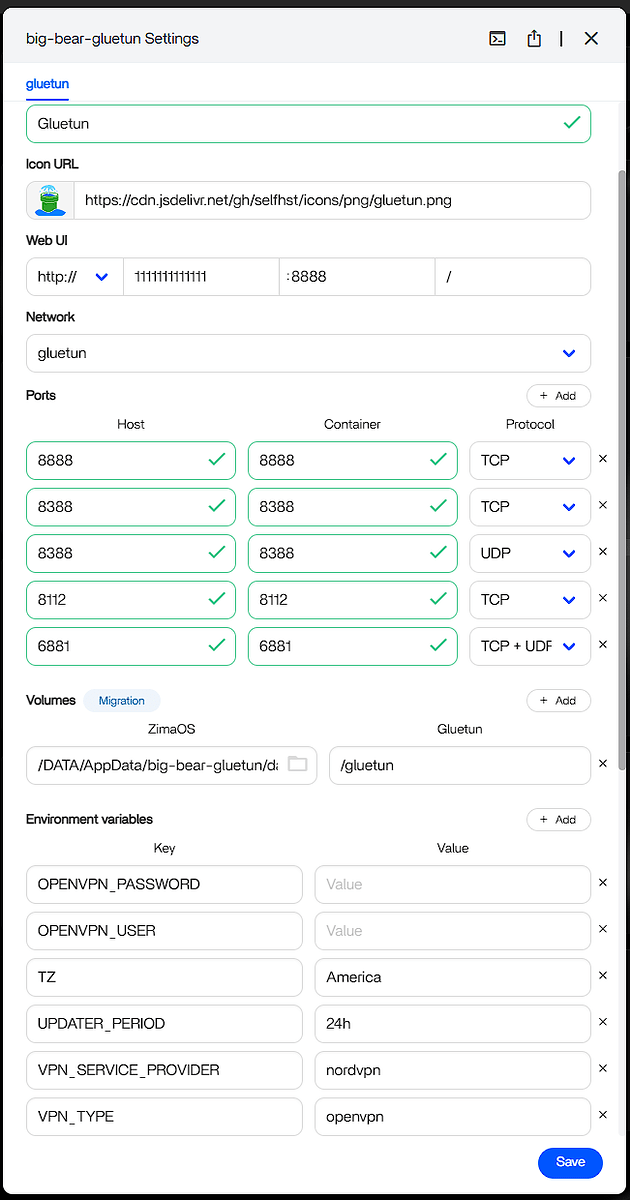The image size is (630, 1200).
Task: Click the export share icon in header
Action: pos(534,38)
